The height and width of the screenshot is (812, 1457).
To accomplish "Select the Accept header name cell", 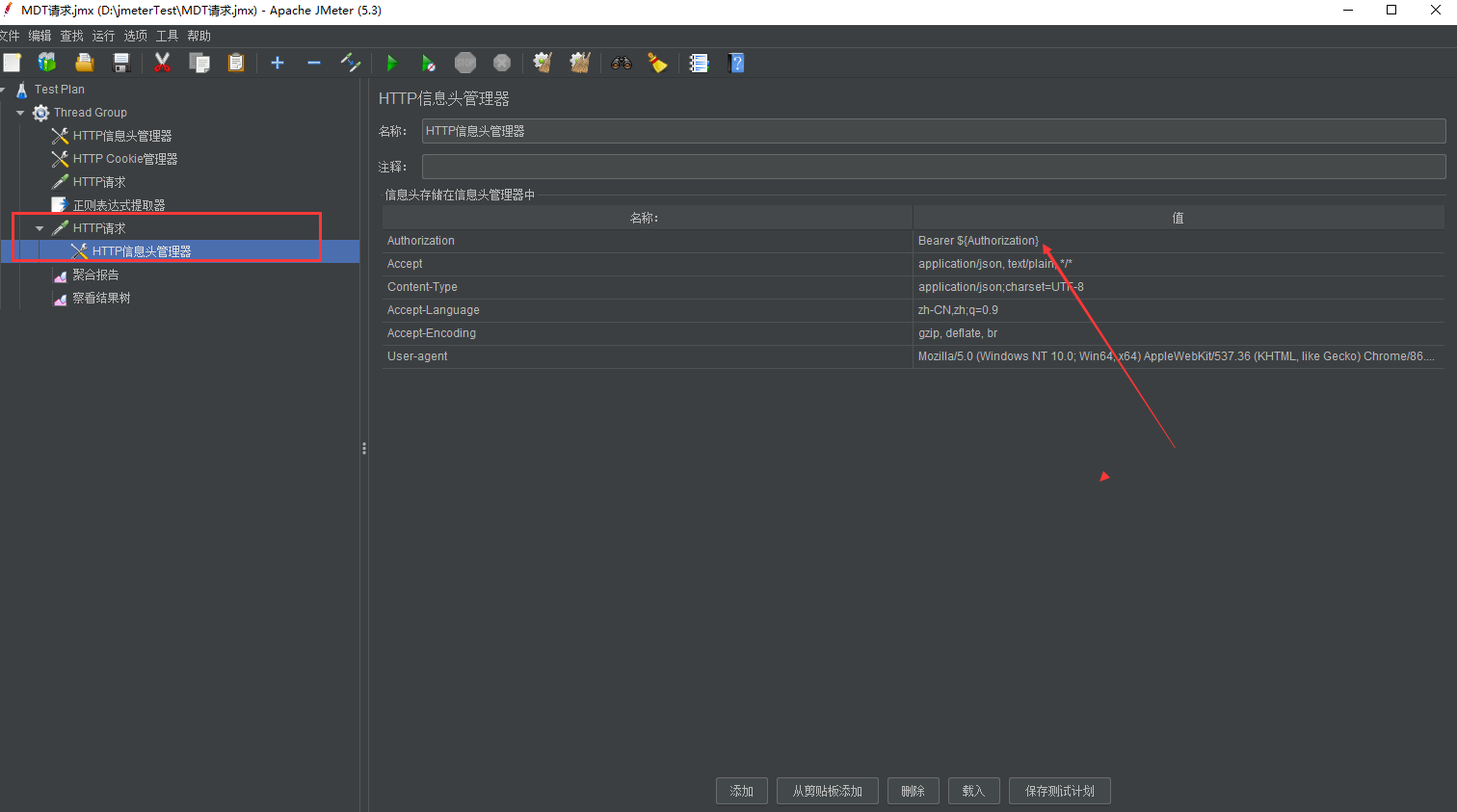I will 647,264.
